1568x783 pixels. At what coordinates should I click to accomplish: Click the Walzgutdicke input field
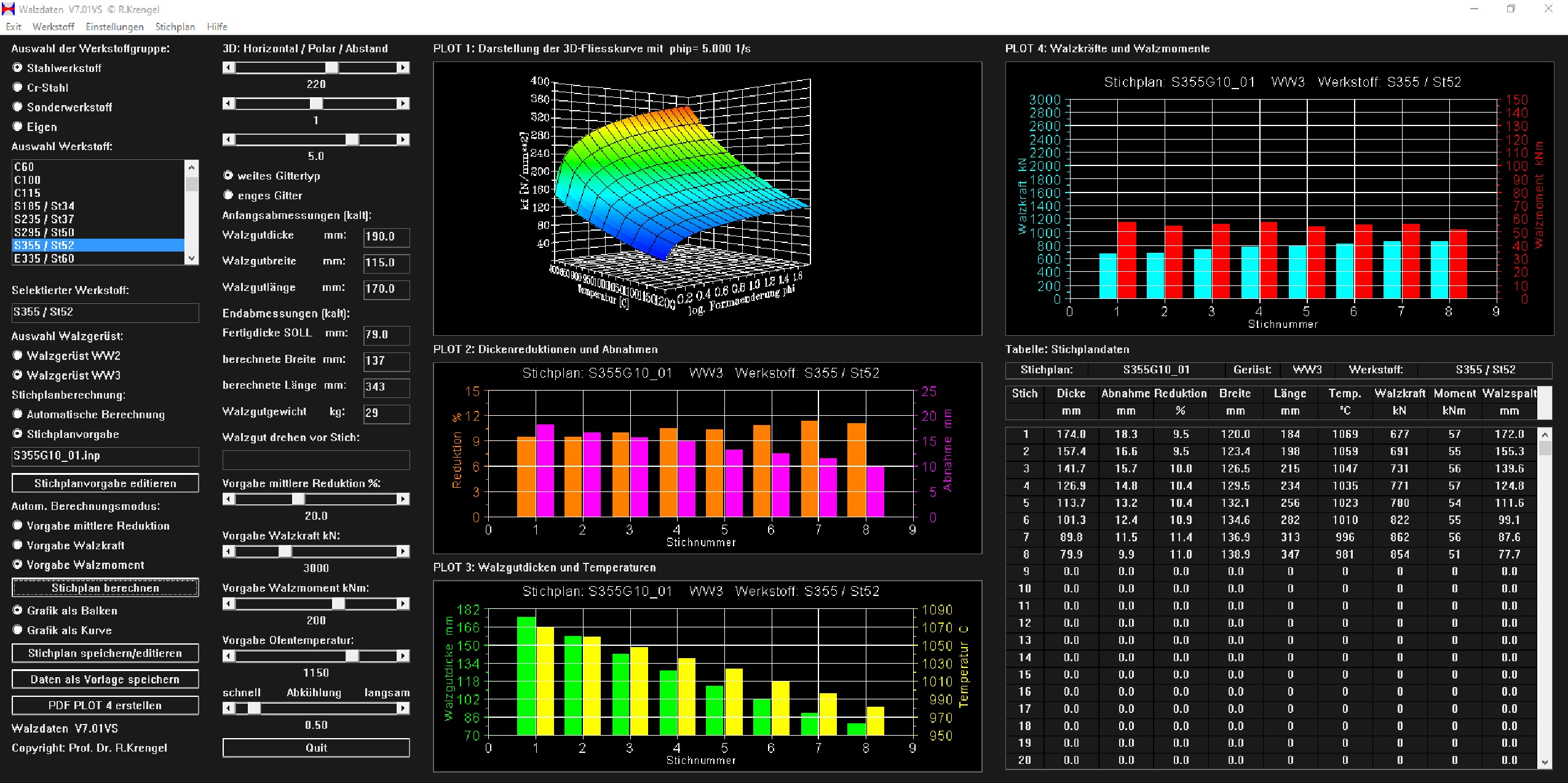coord(386,237)
